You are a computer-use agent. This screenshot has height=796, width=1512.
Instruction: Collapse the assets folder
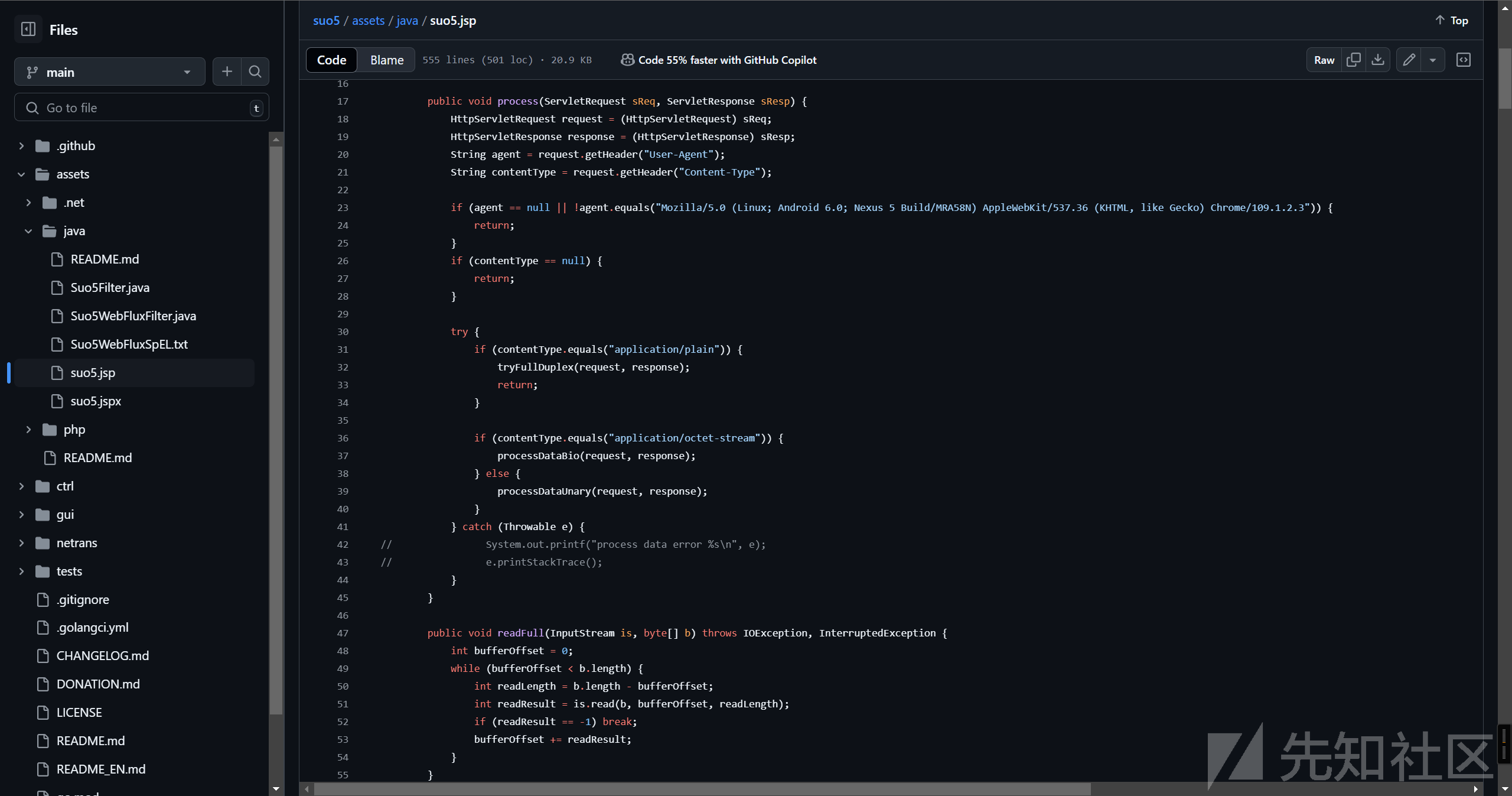(21, 174)
